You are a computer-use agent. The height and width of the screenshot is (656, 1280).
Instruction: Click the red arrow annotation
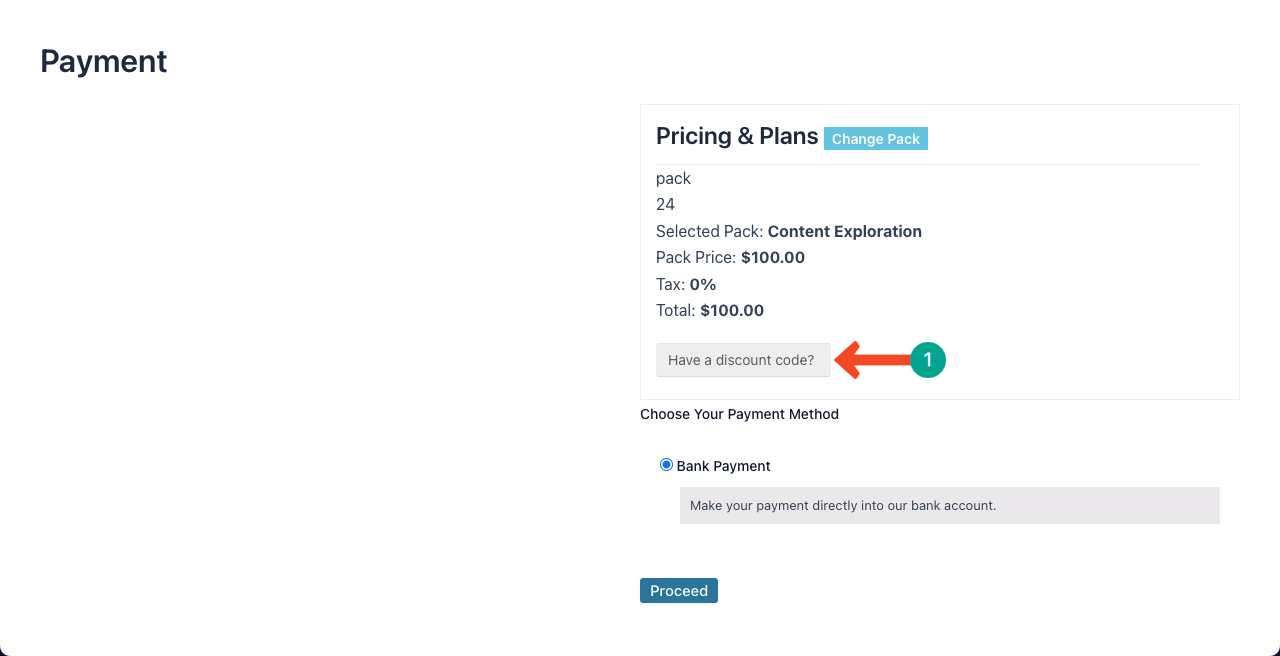(x=872, y=360)
